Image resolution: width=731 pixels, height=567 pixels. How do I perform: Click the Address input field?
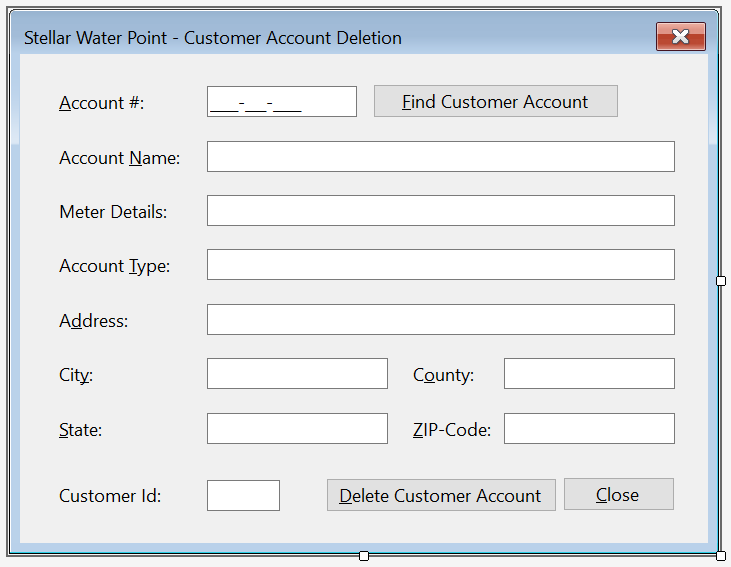[x=441, y=320]
